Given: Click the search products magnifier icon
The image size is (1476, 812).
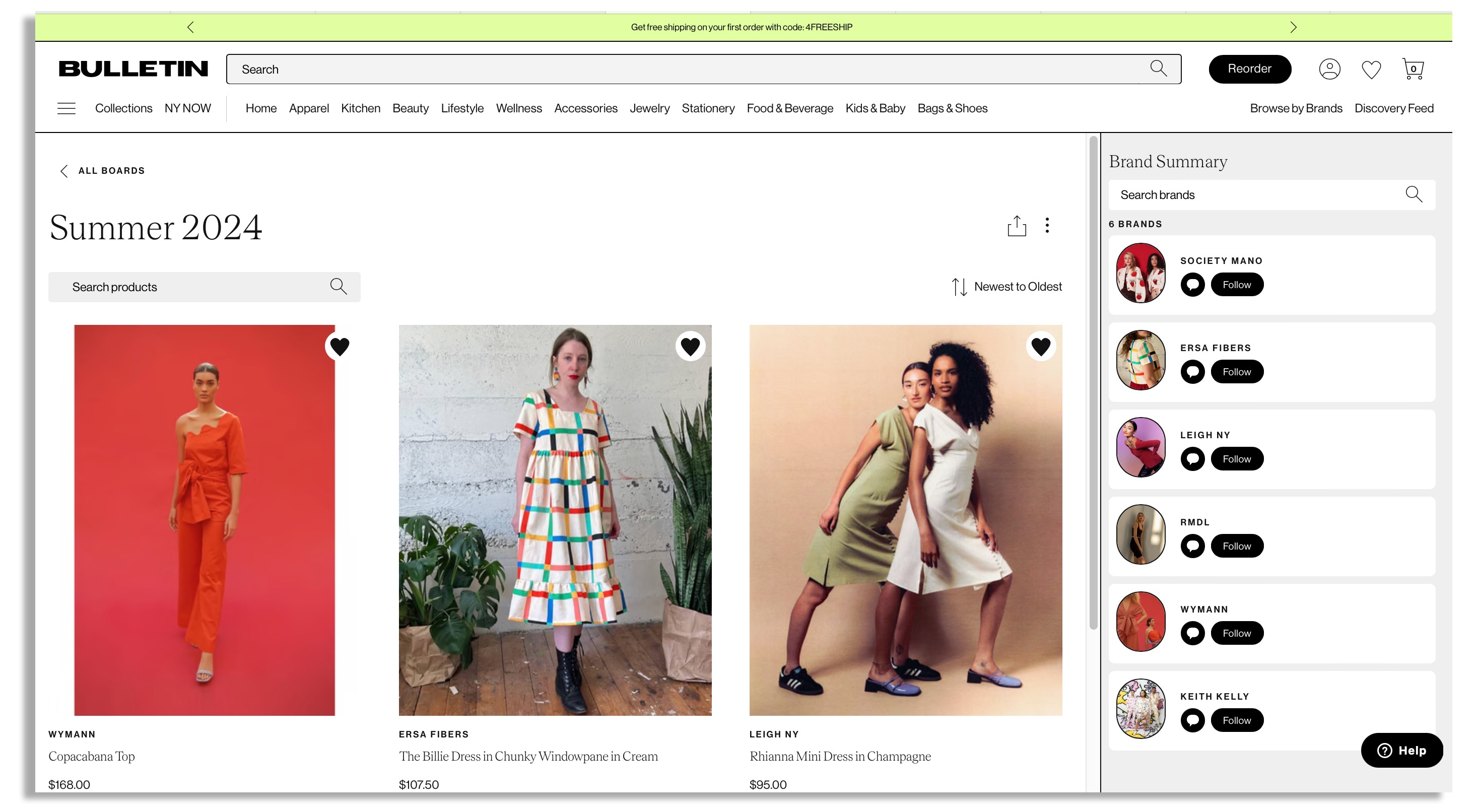Looking at the screenshot, I should pos(339,287).
